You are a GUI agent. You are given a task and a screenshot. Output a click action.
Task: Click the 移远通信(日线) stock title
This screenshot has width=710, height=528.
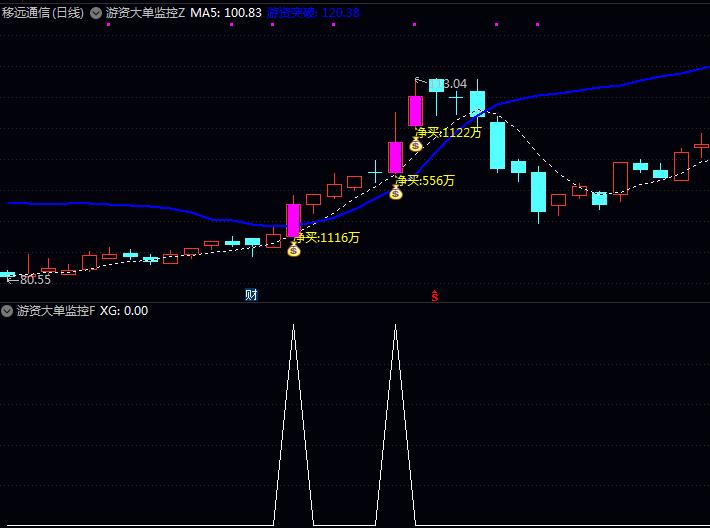43,13
